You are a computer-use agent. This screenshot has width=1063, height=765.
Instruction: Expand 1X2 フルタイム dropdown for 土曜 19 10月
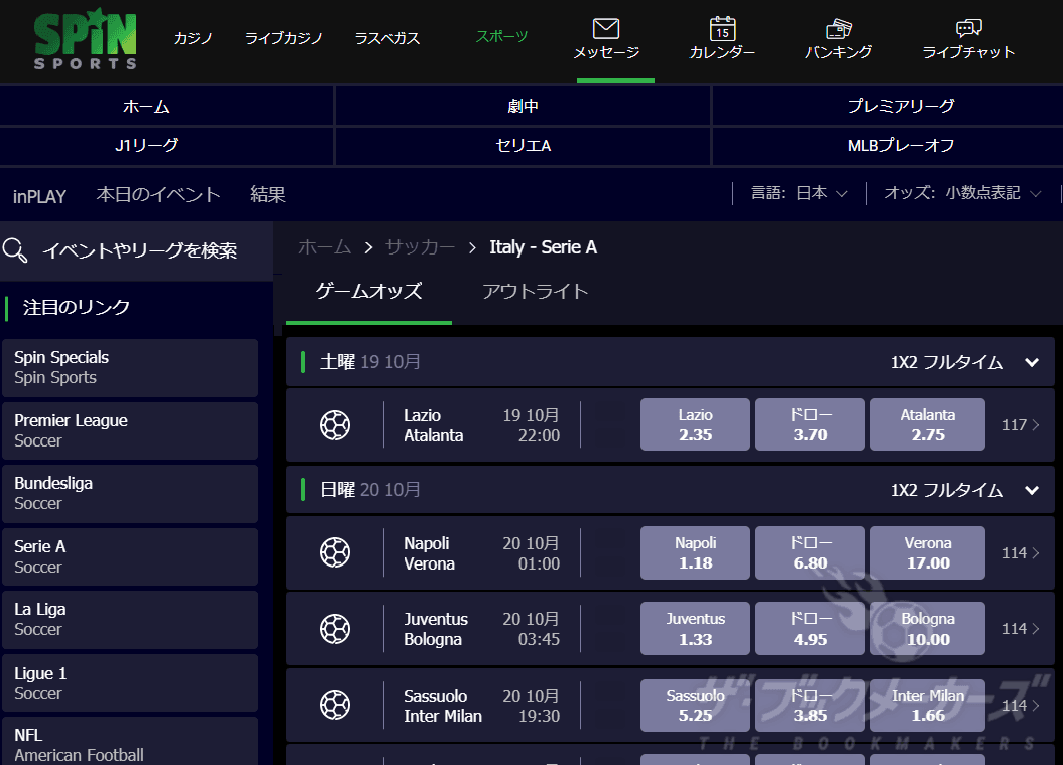click(965, 362)
